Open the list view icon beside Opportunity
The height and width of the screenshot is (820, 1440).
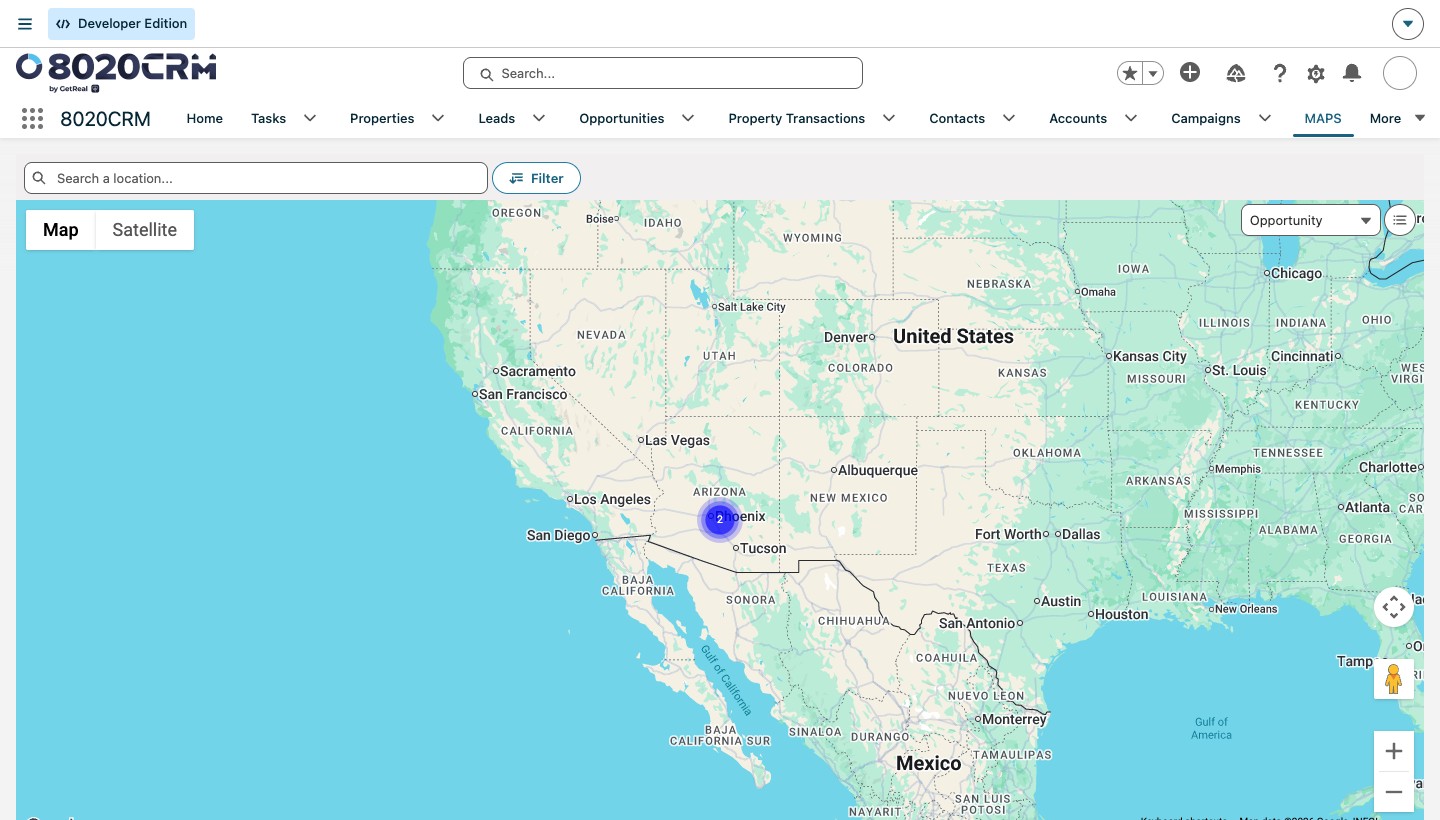pos(1400,220)
